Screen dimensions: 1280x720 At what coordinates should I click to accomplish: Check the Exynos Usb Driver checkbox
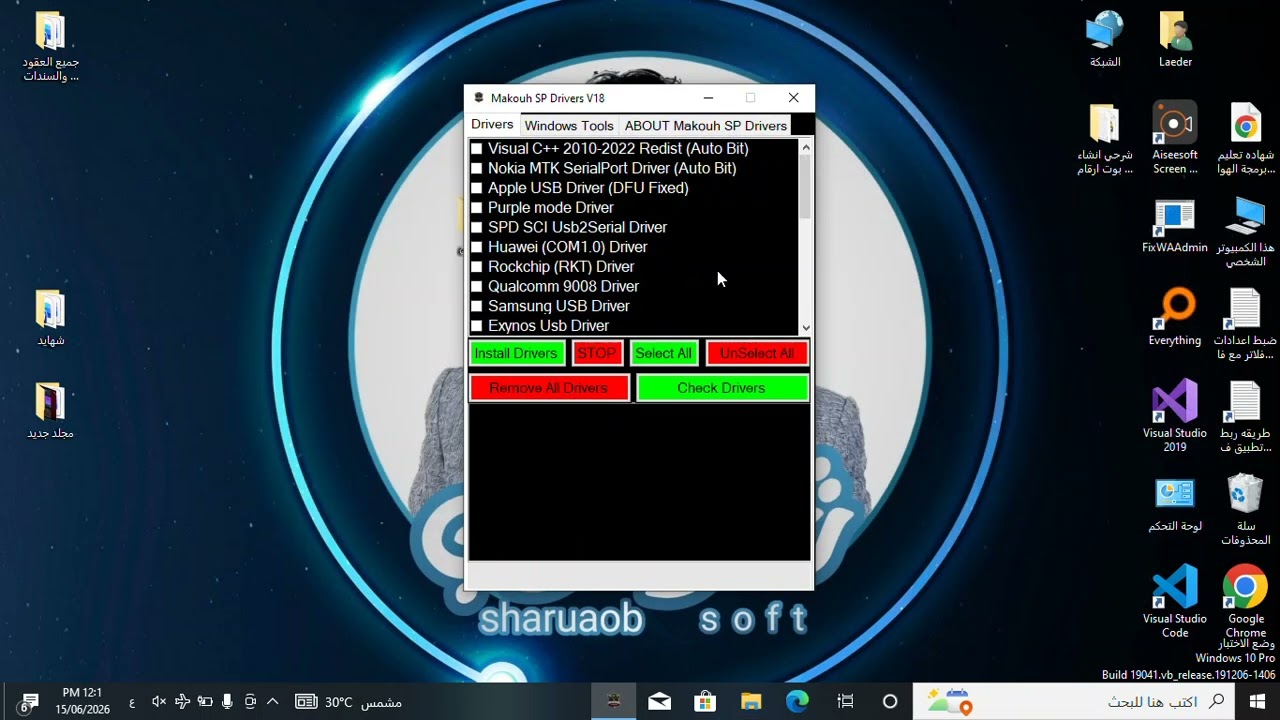[x=477, y=326]
